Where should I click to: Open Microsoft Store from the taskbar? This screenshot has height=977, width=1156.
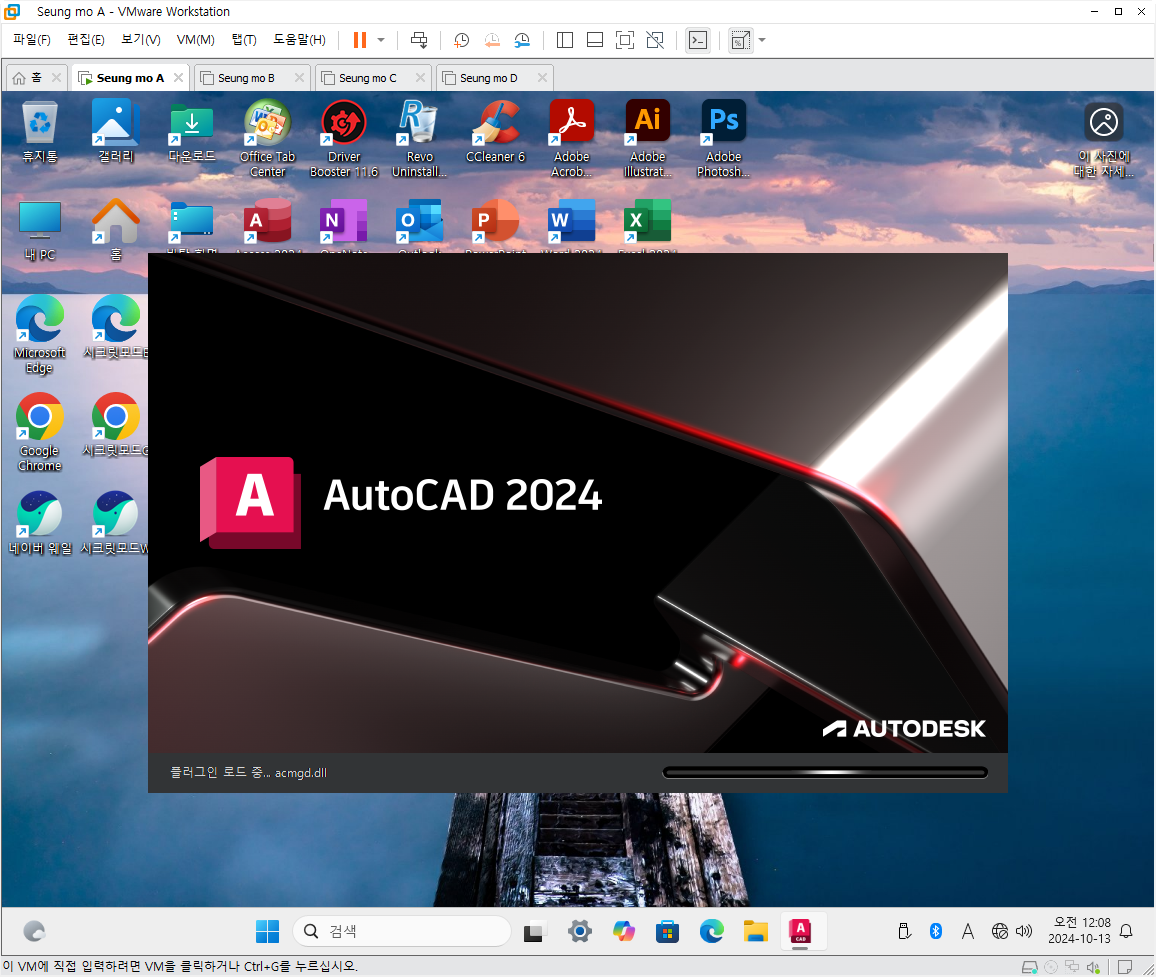[x=667, y=931]
